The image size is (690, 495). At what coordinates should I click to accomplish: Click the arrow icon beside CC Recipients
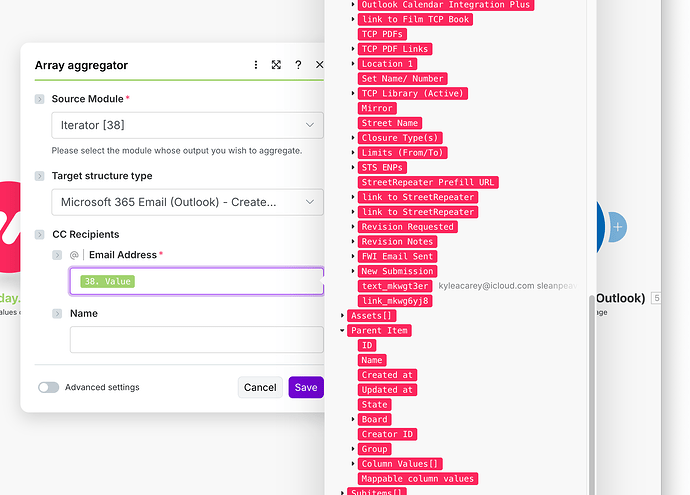click(x=40, y=234)
